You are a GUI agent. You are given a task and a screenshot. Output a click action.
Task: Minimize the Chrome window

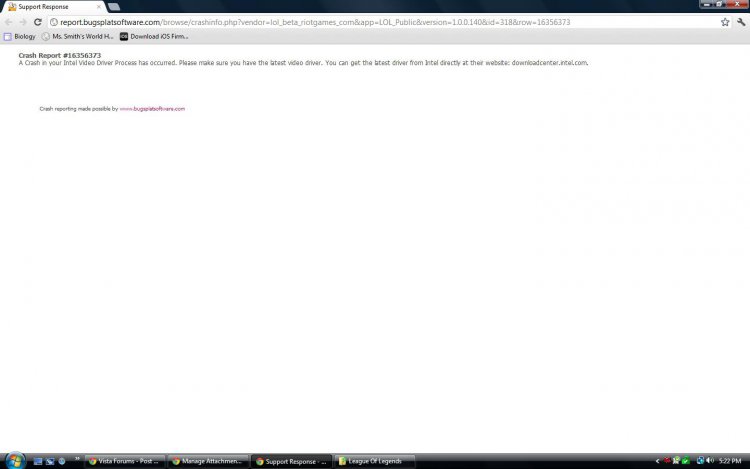click(707, 4)
